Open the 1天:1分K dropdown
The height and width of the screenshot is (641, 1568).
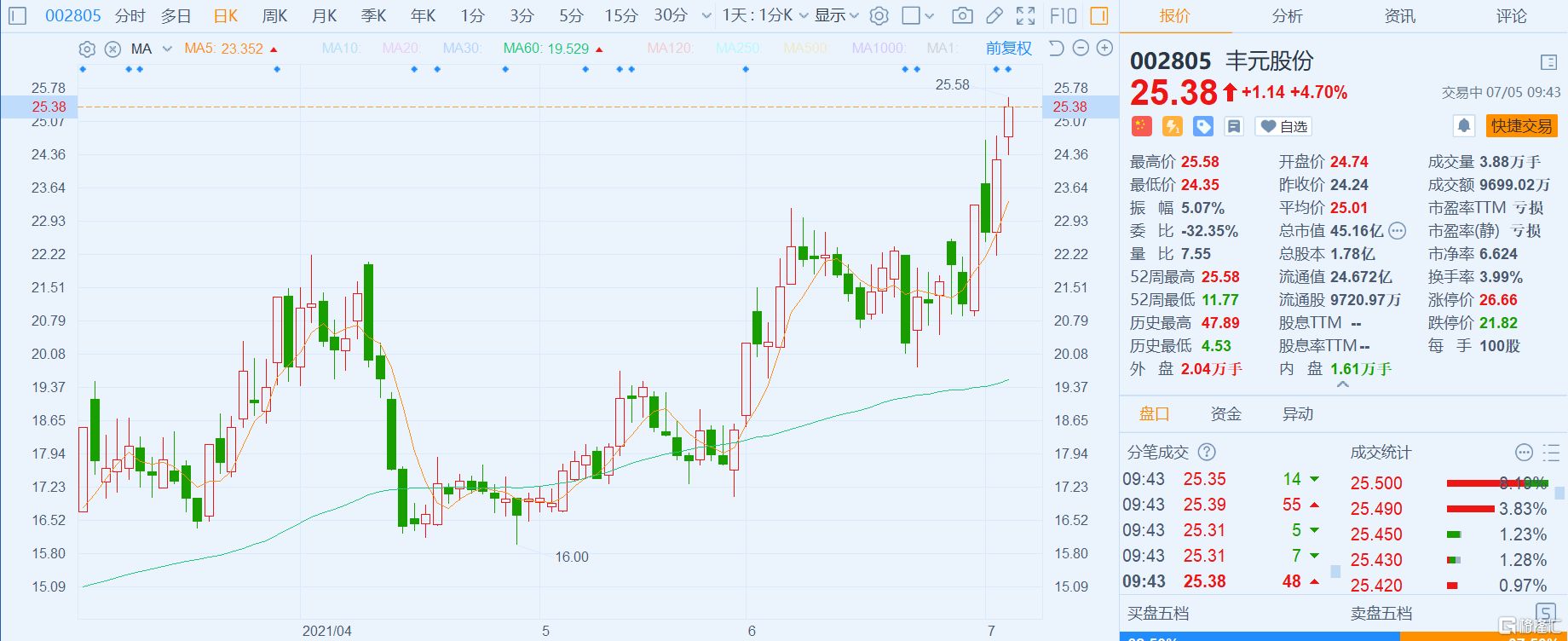[764, 15]
